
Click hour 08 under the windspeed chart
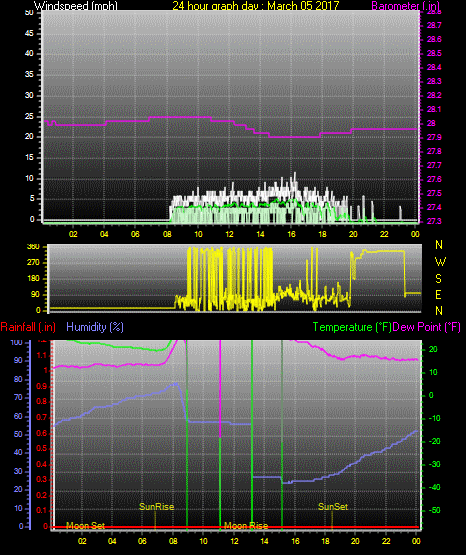167,234
